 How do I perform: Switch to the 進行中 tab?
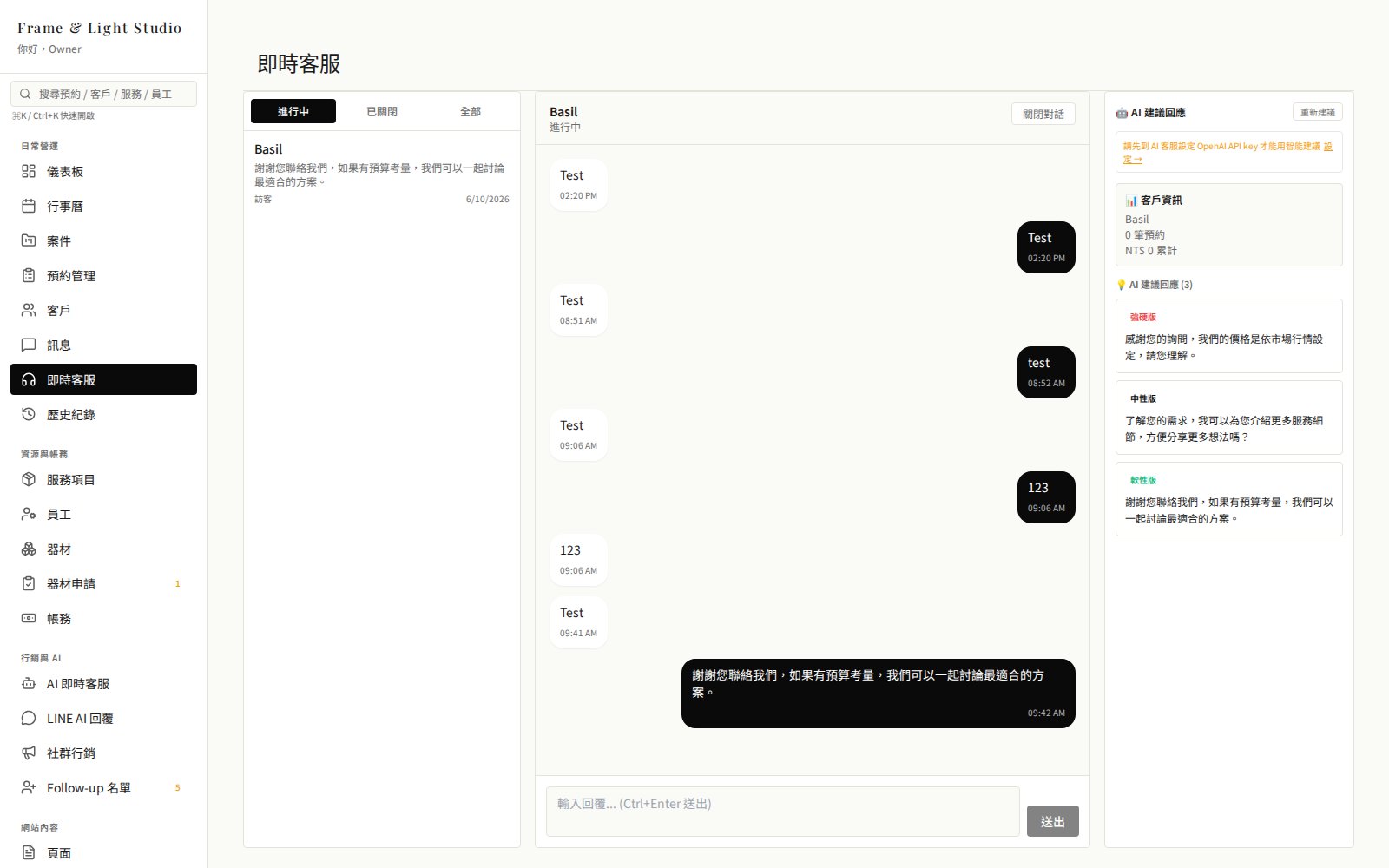click(x=293, y=111)
